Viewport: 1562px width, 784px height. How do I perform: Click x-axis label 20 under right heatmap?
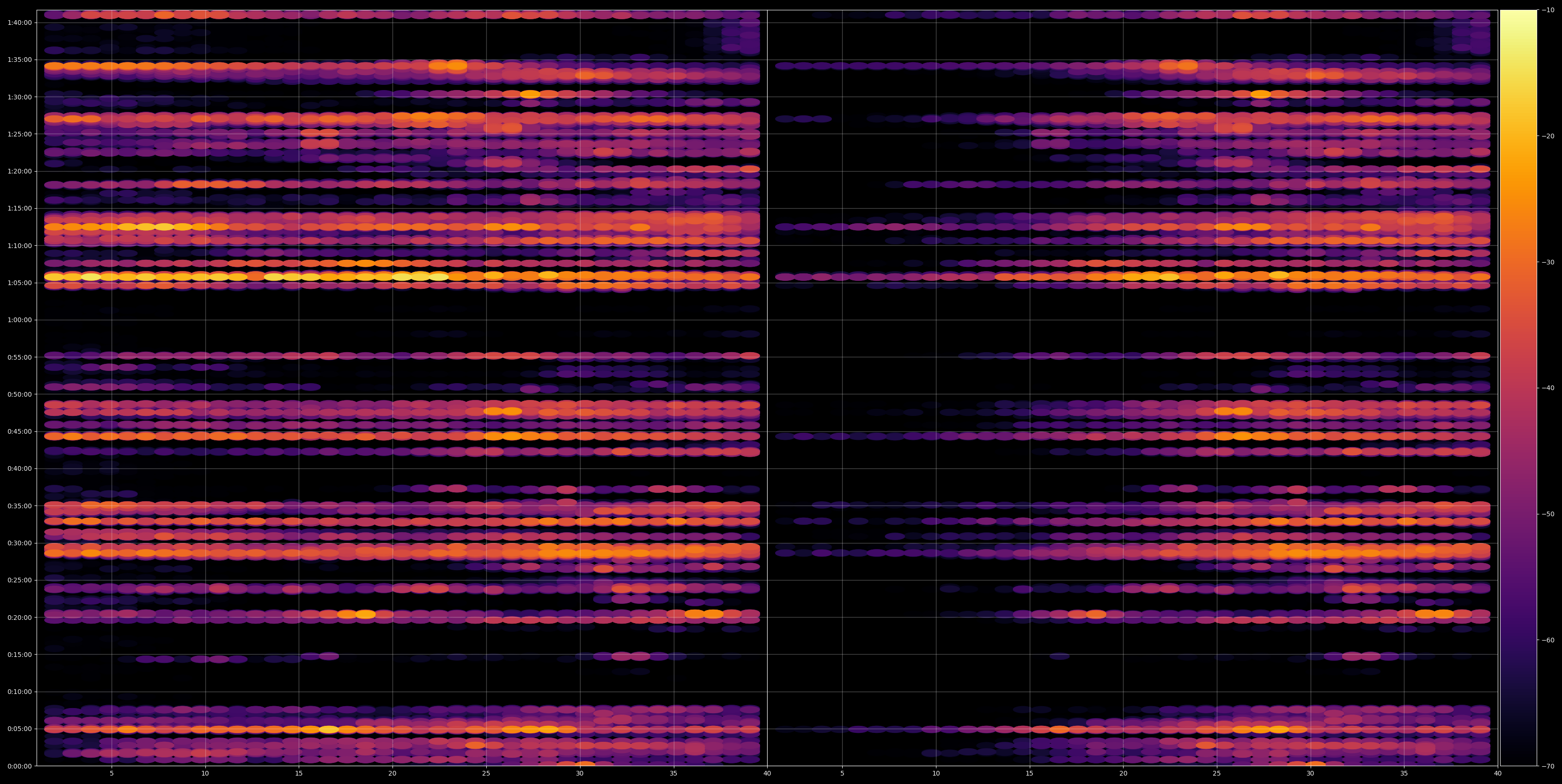[x=1124, y=774]
